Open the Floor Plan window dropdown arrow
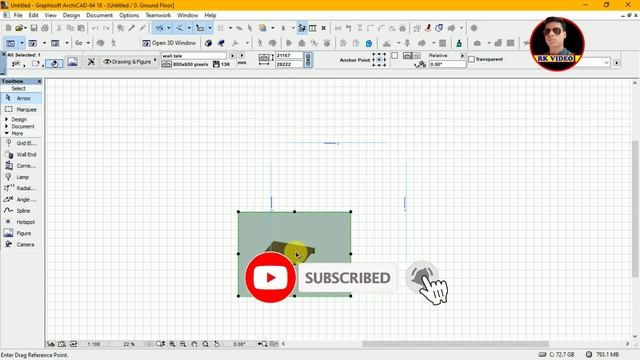 pos(22,43)
